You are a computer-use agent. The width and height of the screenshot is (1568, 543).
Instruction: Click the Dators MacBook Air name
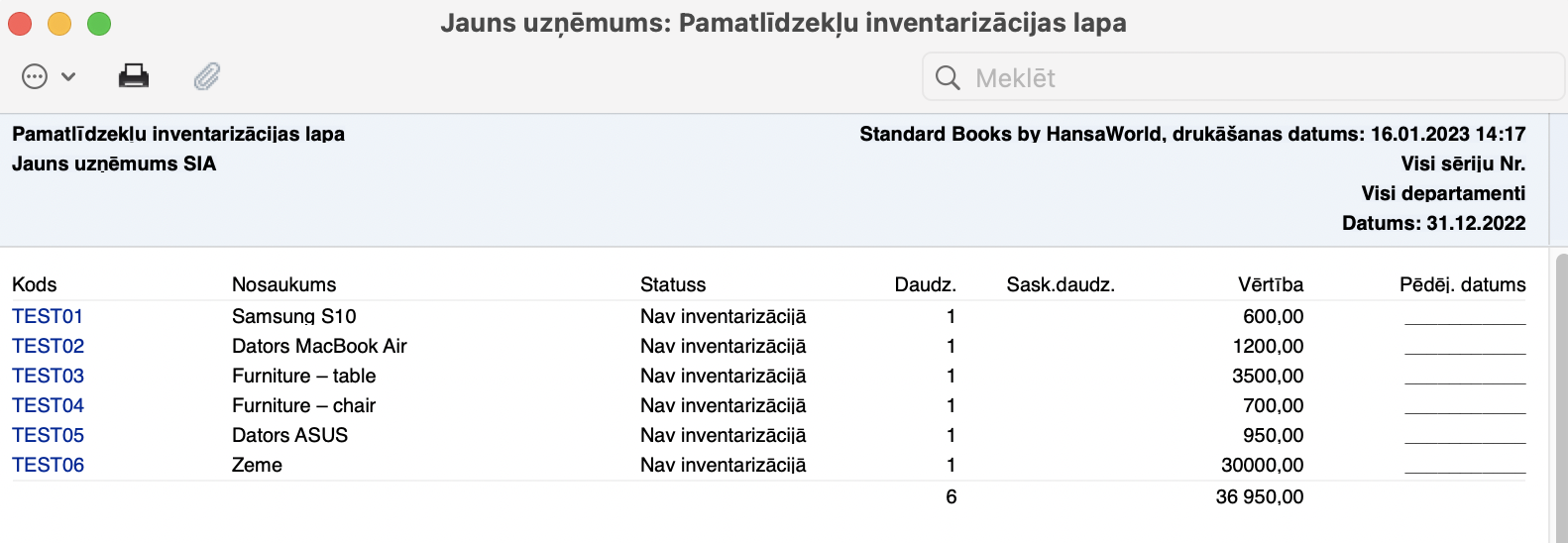[x=319, y=346]
